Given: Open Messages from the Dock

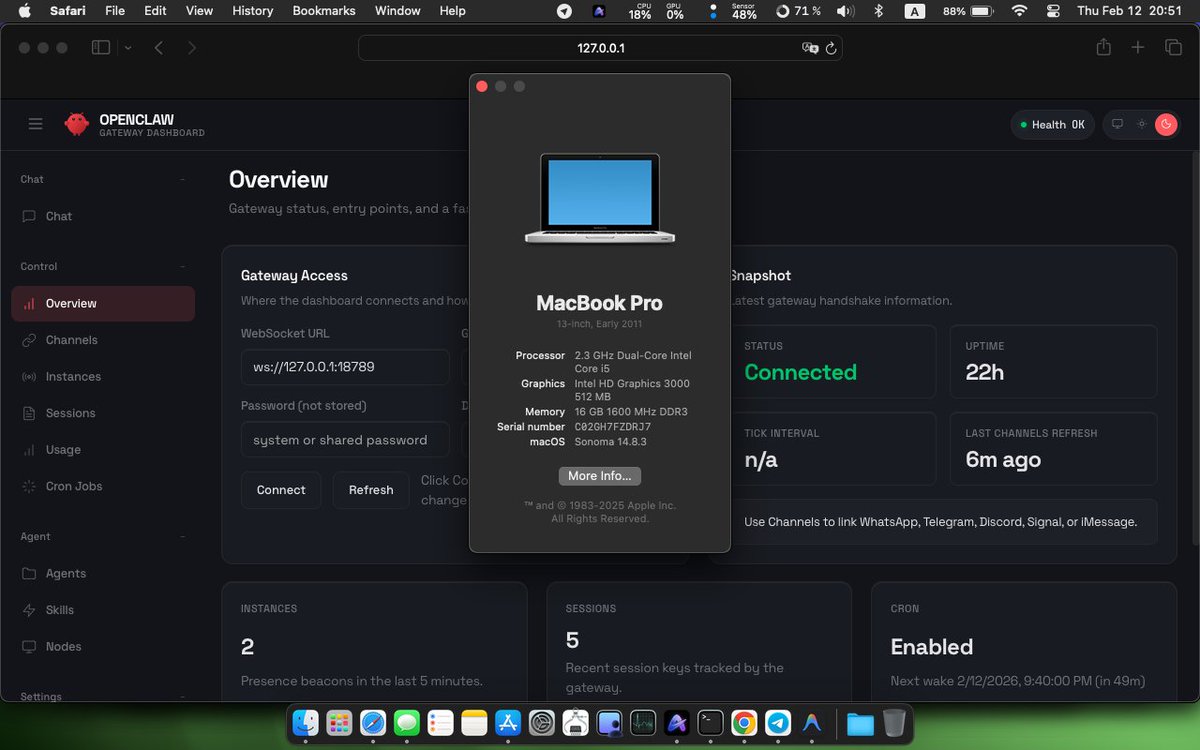Looking at the screenshot, I should coord(406,722).
